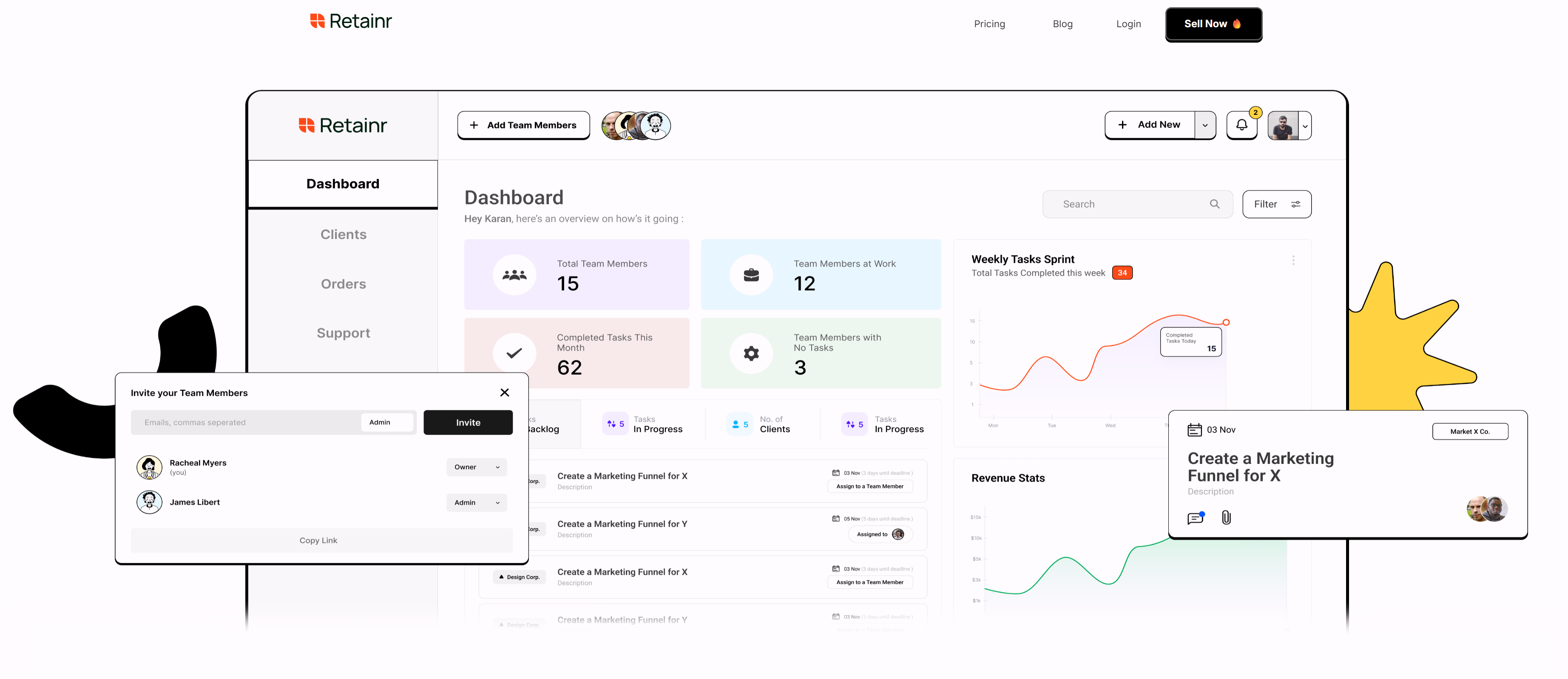Go to Orders in the sidebar
The height and width of the screenshot is (679, 1568).
tap(343, 284)
